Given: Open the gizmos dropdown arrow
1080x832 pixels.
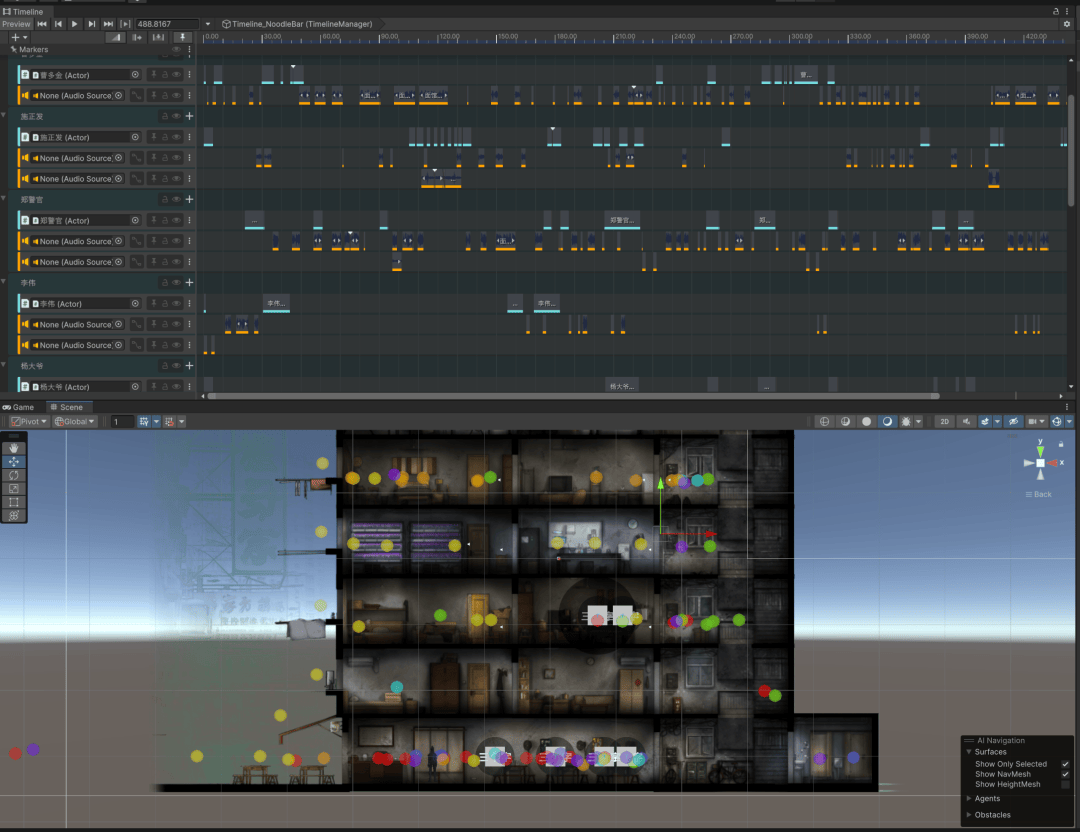Looking at the screenshot, I should 1069,422.
